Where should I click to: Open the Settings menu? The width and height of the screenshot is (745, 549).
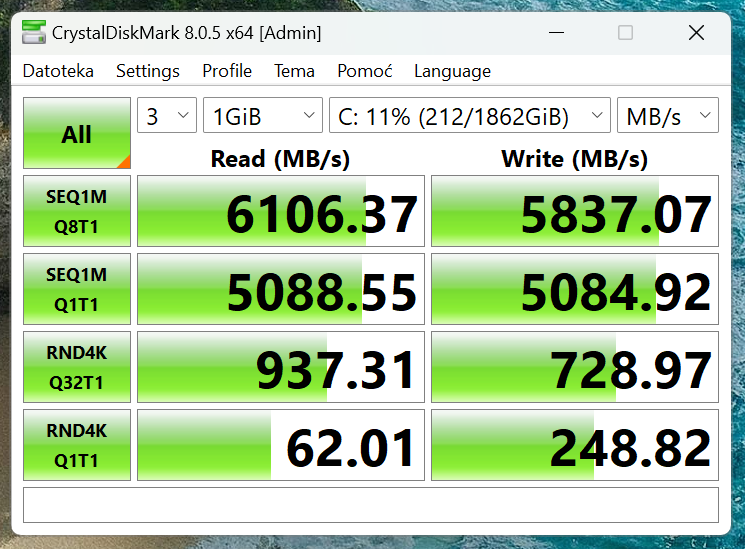[148, 71]
